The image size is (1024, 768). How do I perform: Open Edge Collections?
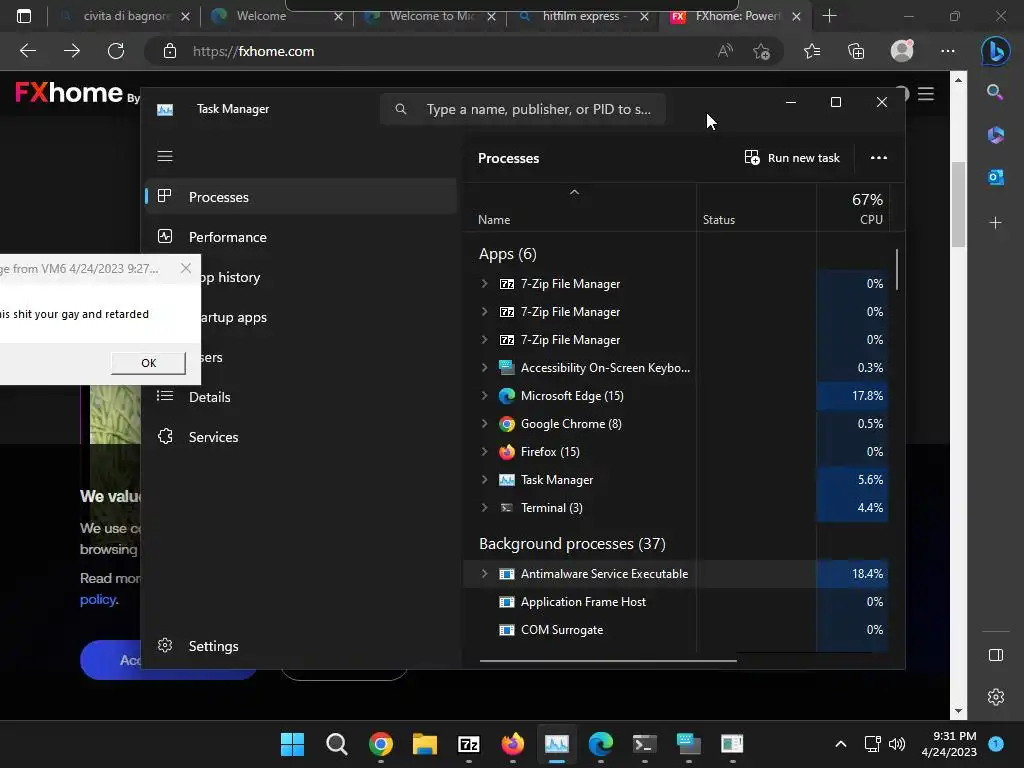click(856, 51)
